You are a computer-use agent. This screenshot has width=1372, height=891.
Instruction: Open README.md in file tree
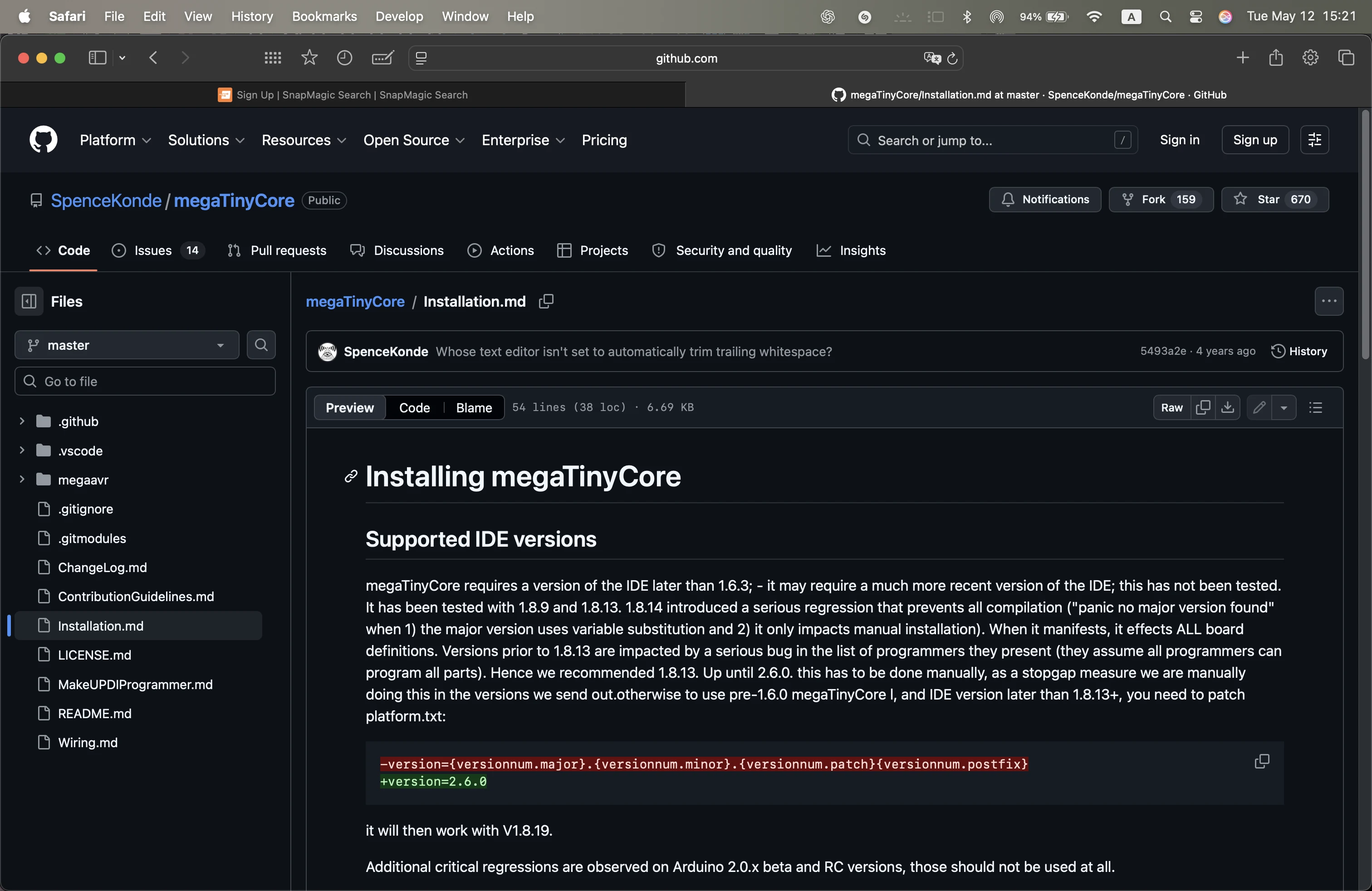click(x=94, y=714)
